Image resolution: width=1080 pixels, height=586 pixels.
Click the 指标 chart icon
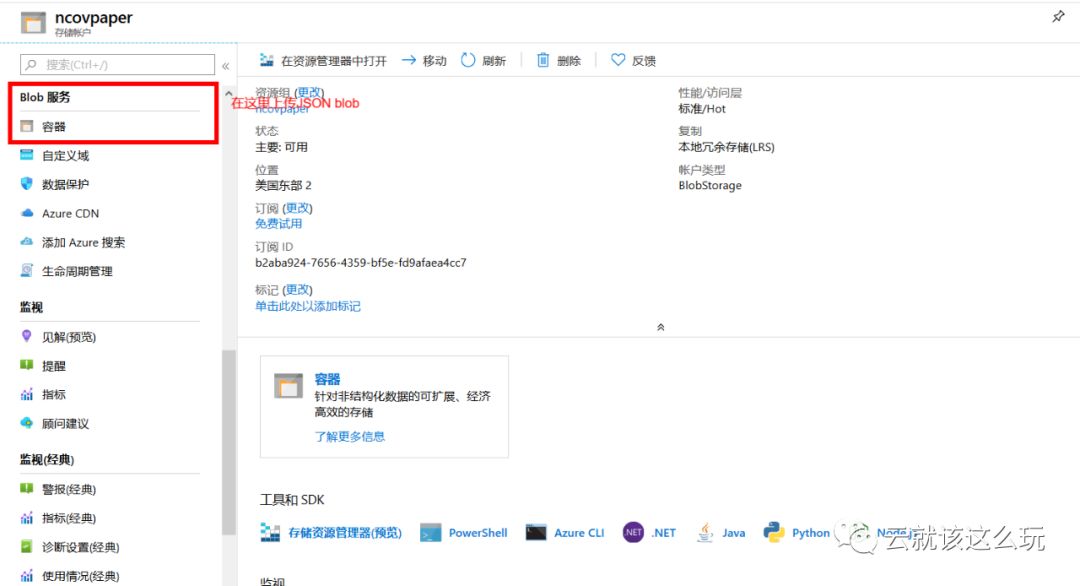[27, 395]
